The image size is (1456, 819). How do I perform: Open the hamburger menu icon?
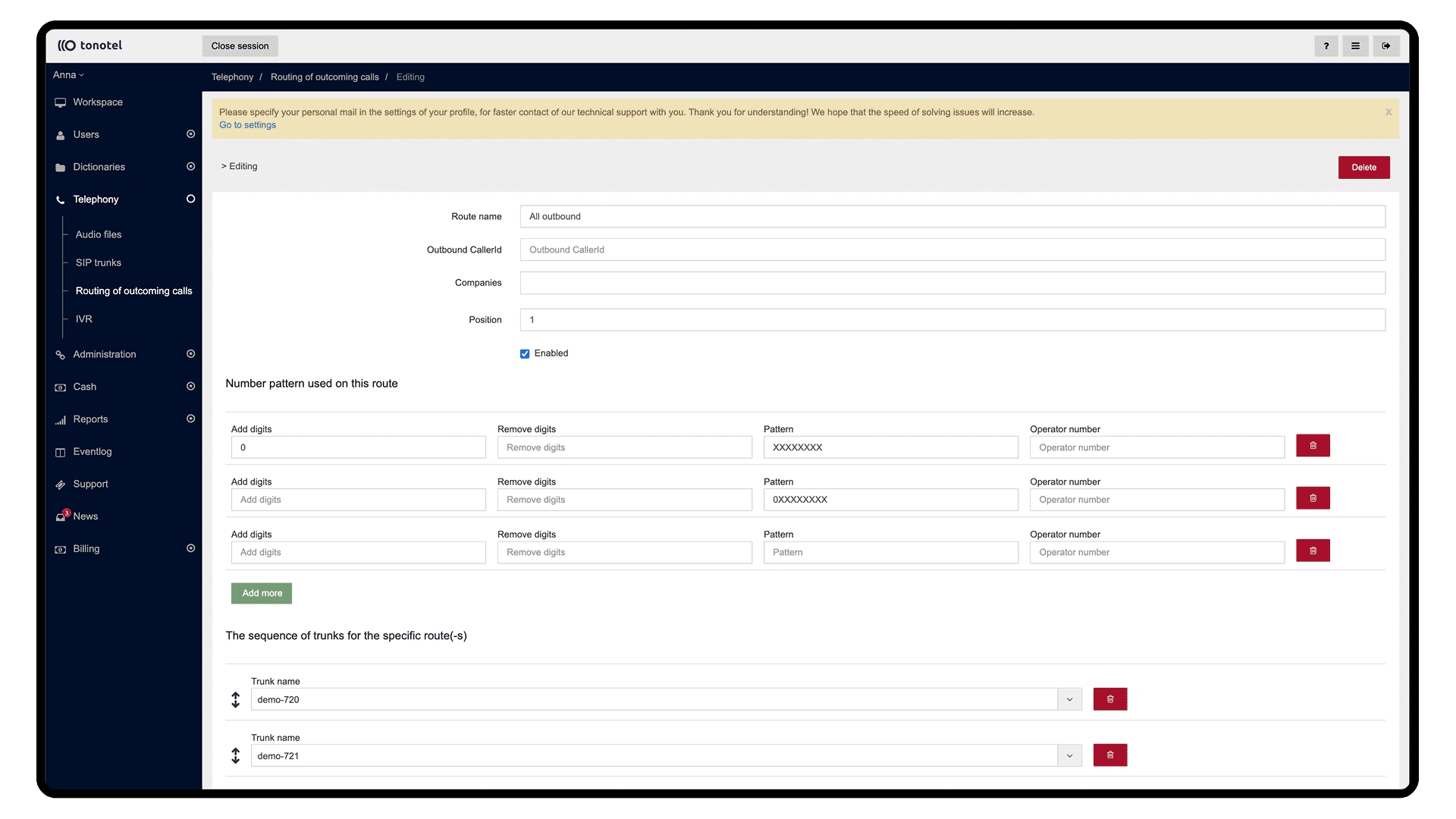(x=1355, y=46)
